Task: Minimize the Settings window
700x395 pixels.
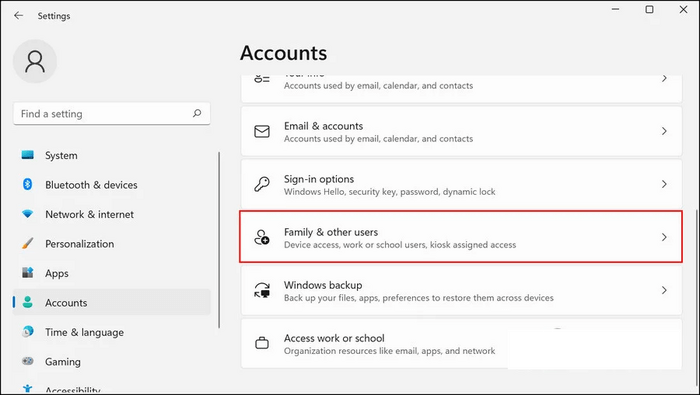Action: click(615, 9)
